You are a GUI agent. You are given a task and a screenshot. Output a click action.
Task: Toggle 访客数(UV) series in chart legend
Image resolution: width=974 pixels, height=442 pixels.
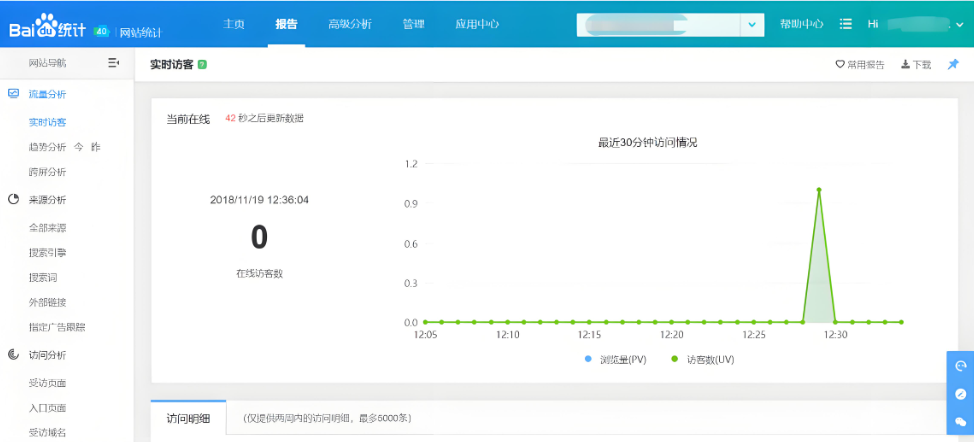pyautogui.click(x=703, y=359)
